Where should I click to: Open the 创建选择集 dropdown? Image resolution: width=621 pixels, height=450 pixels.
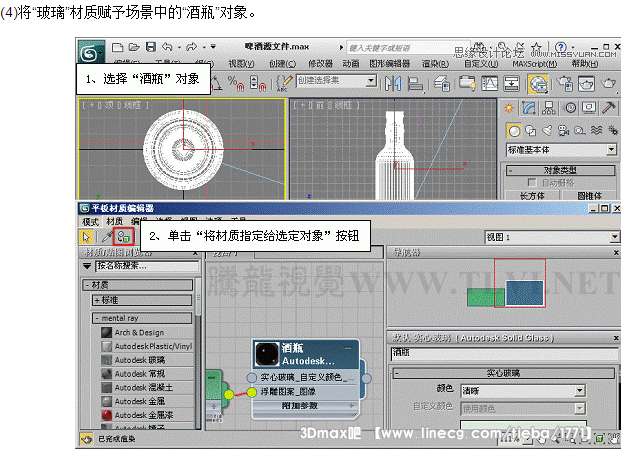pyautogui.click(x=337, y=81)
